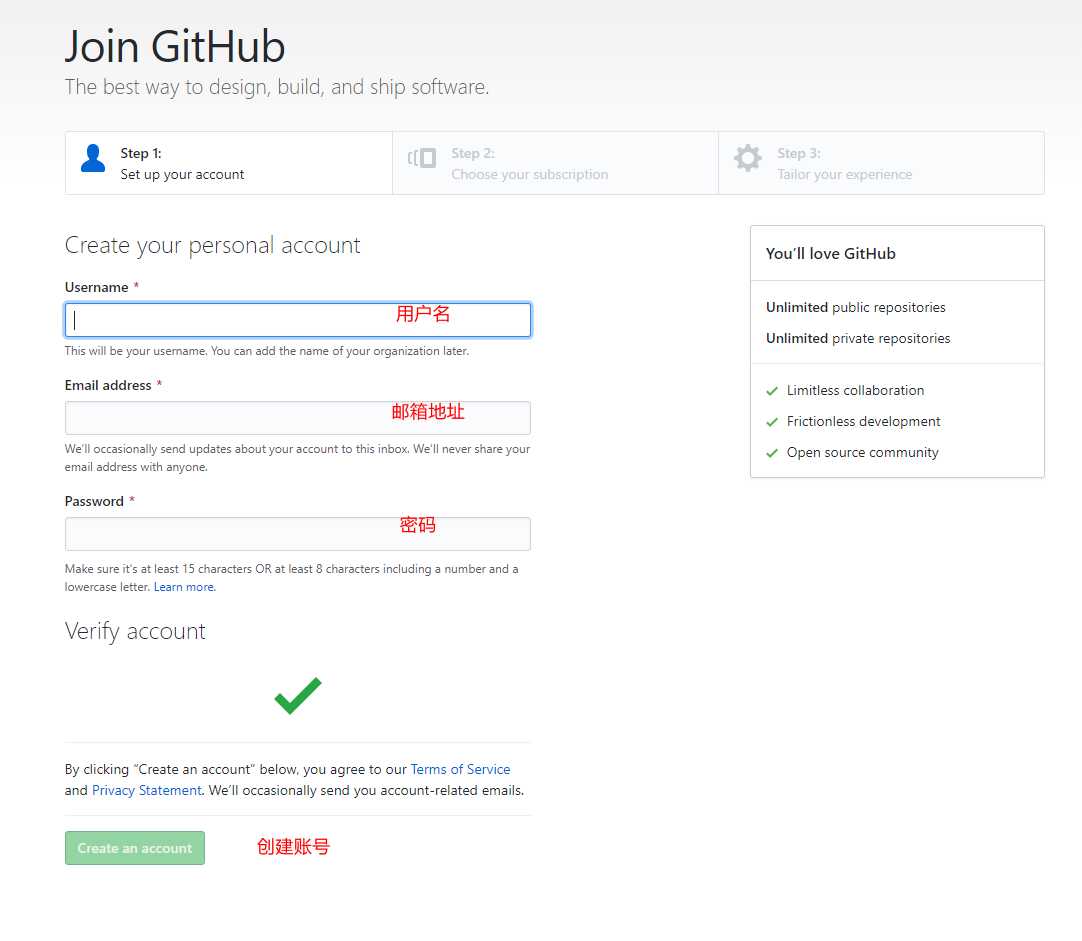Click the Email address field label
Screen dimensions: 1082x941
(108, 386)
